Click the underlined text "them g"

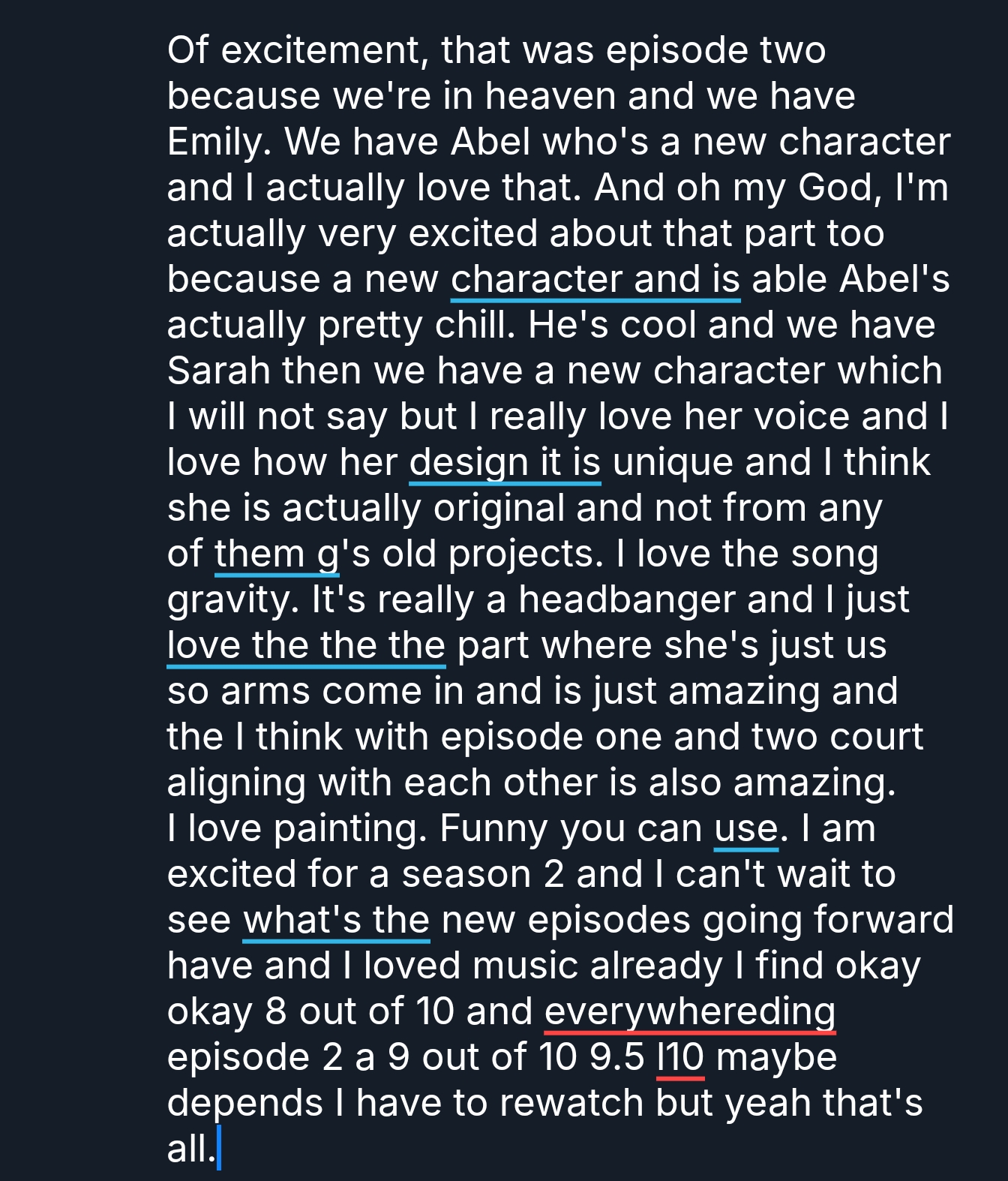(277, 554)
